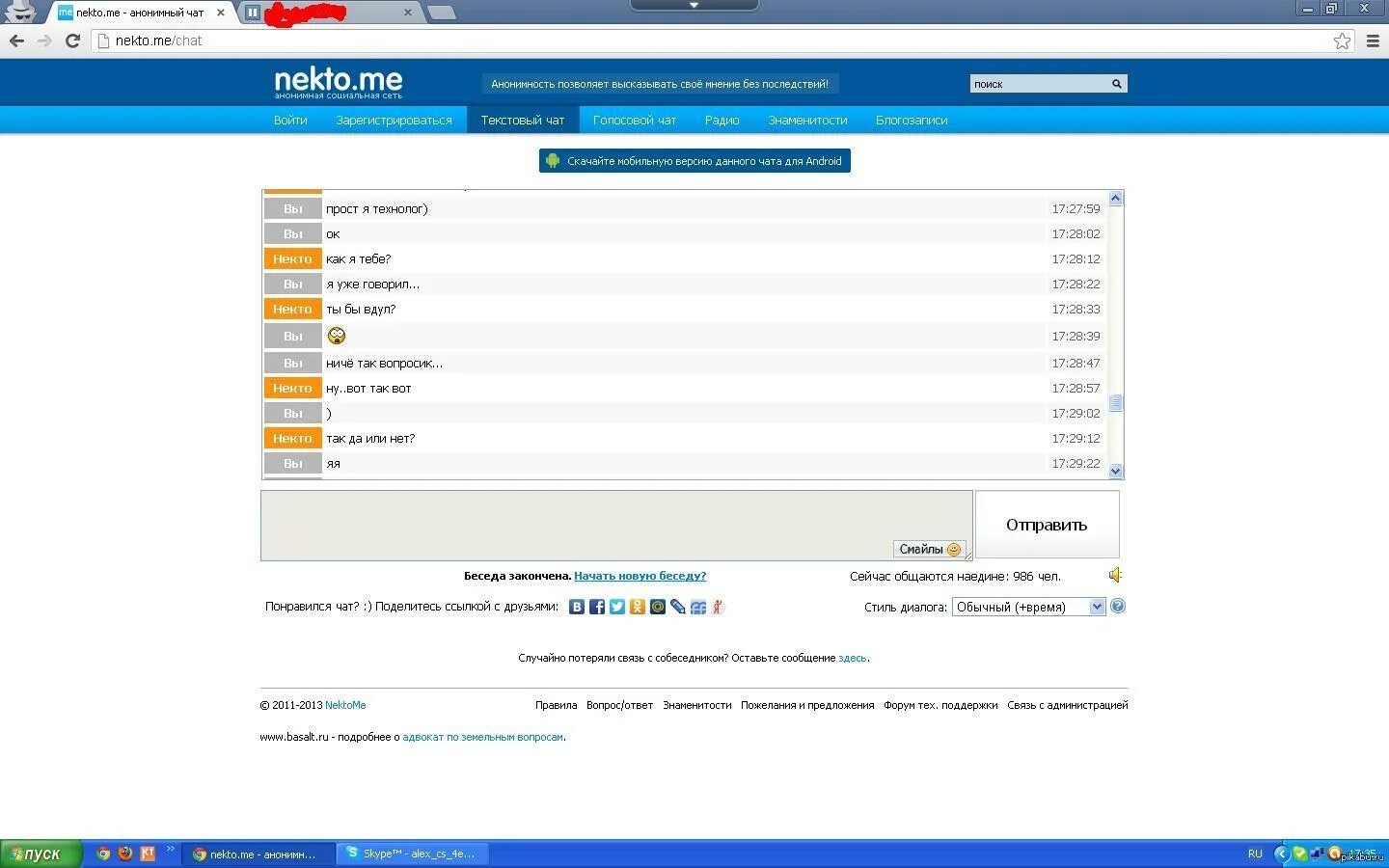Switch to Голосовой чат

tap(635, 120)
